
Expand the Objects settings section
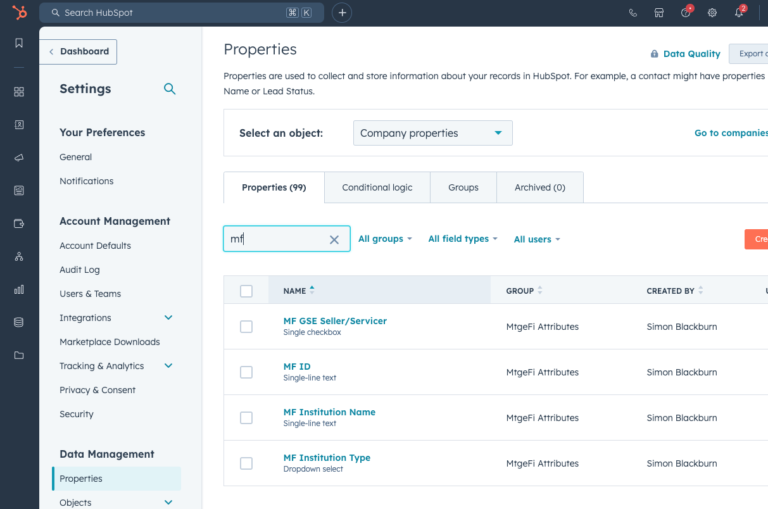[x=168, y=503]
